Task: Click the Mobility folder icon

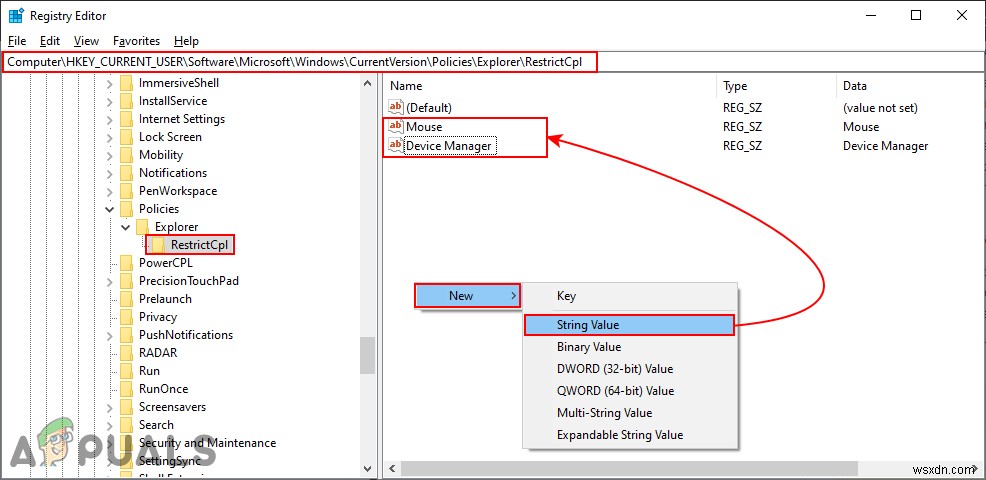Action: tap(127, 155)
